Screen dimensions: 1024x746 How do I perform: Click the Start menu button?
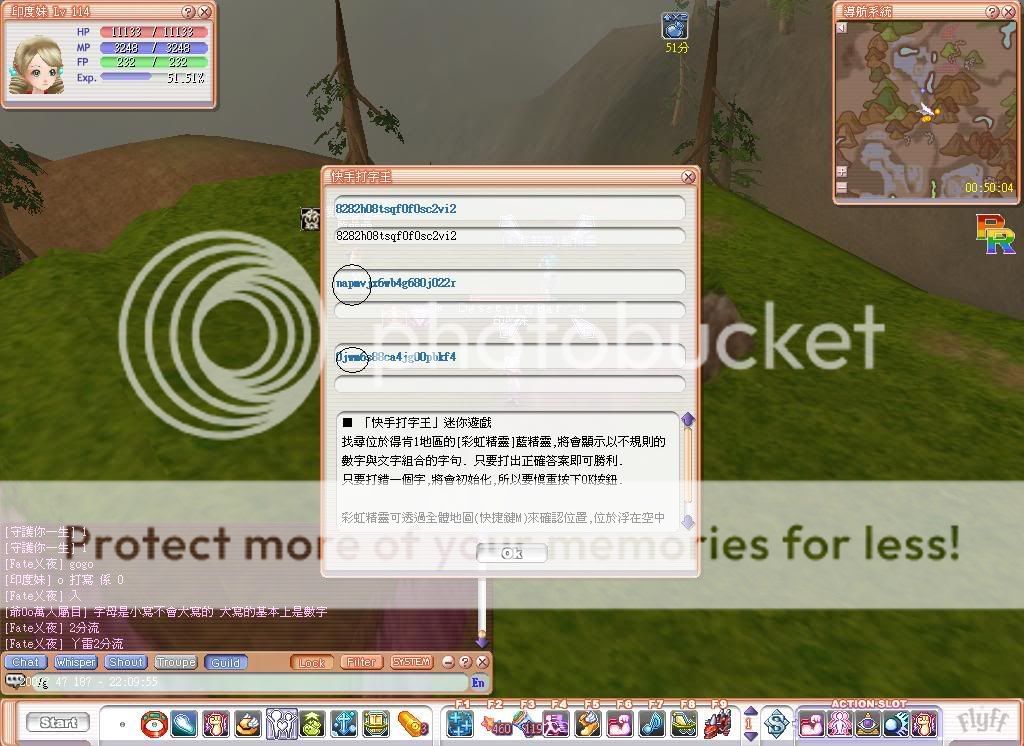58,722
